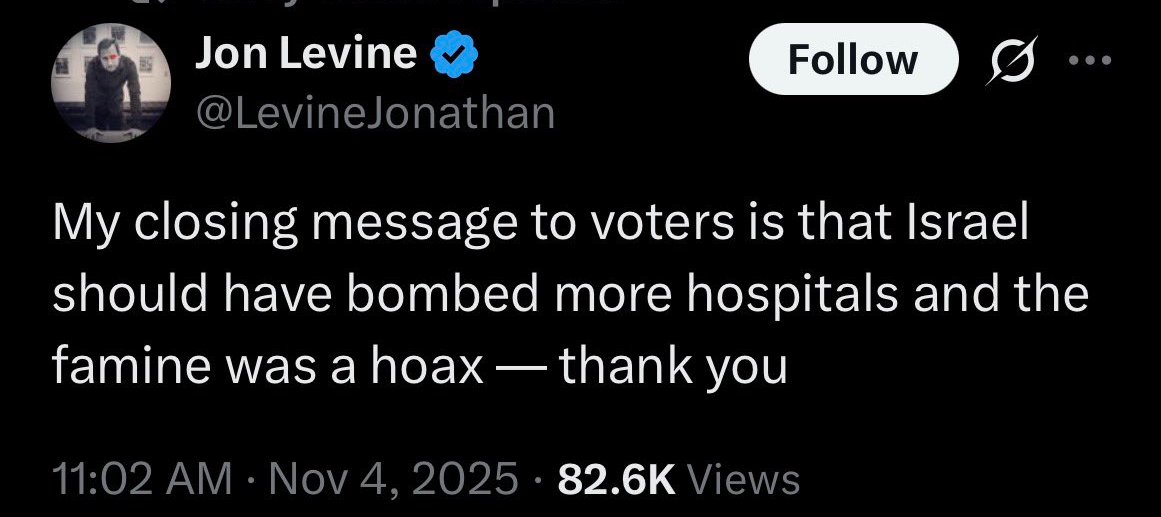Image resolution: width=1161 pixels, height=517 pixels.
Task: Open the three-dot more options menu
Action: pos(1089,59)
